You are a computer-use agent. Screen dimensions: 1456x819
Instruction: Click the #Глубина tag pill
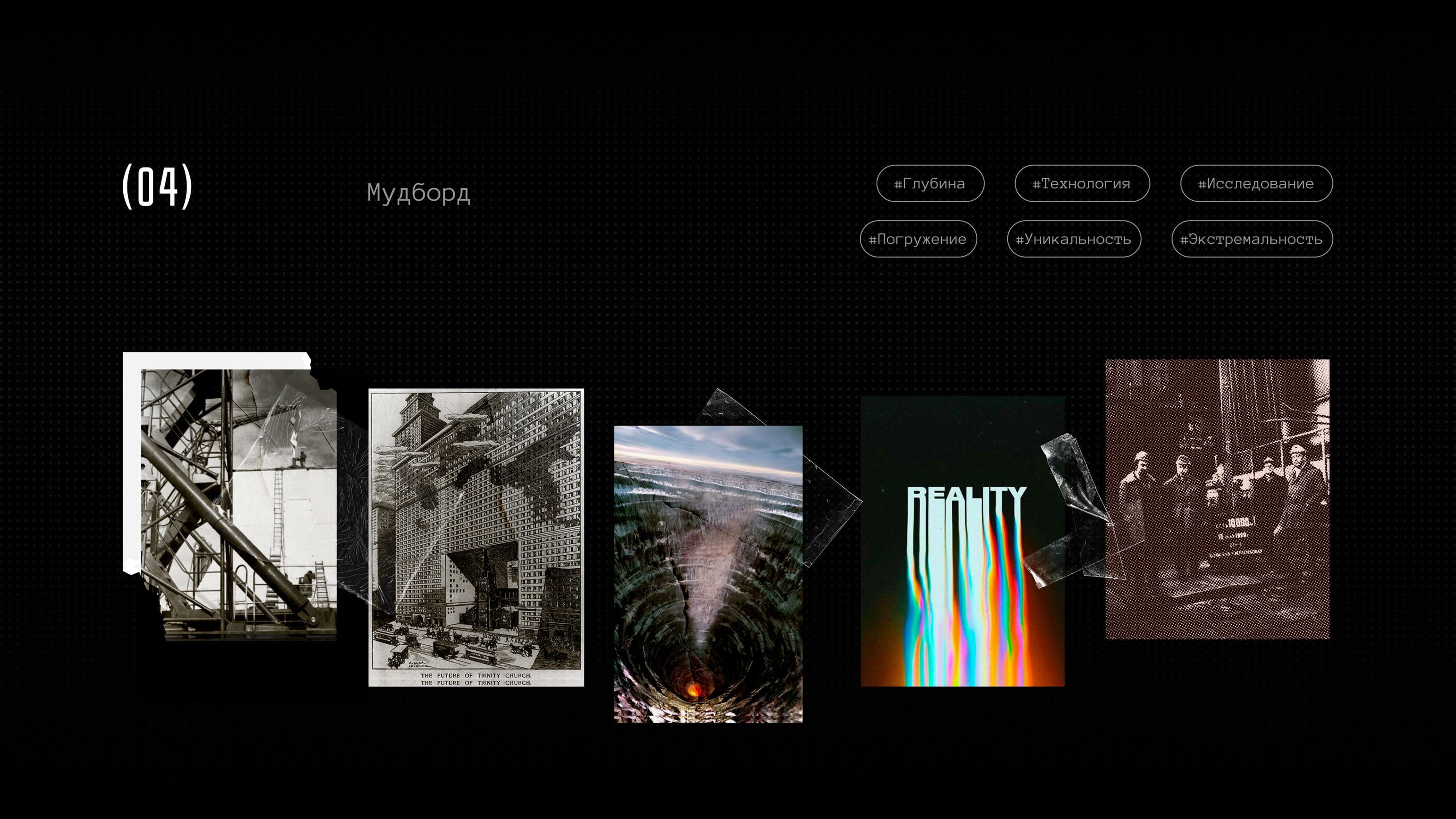pos(930,183)
